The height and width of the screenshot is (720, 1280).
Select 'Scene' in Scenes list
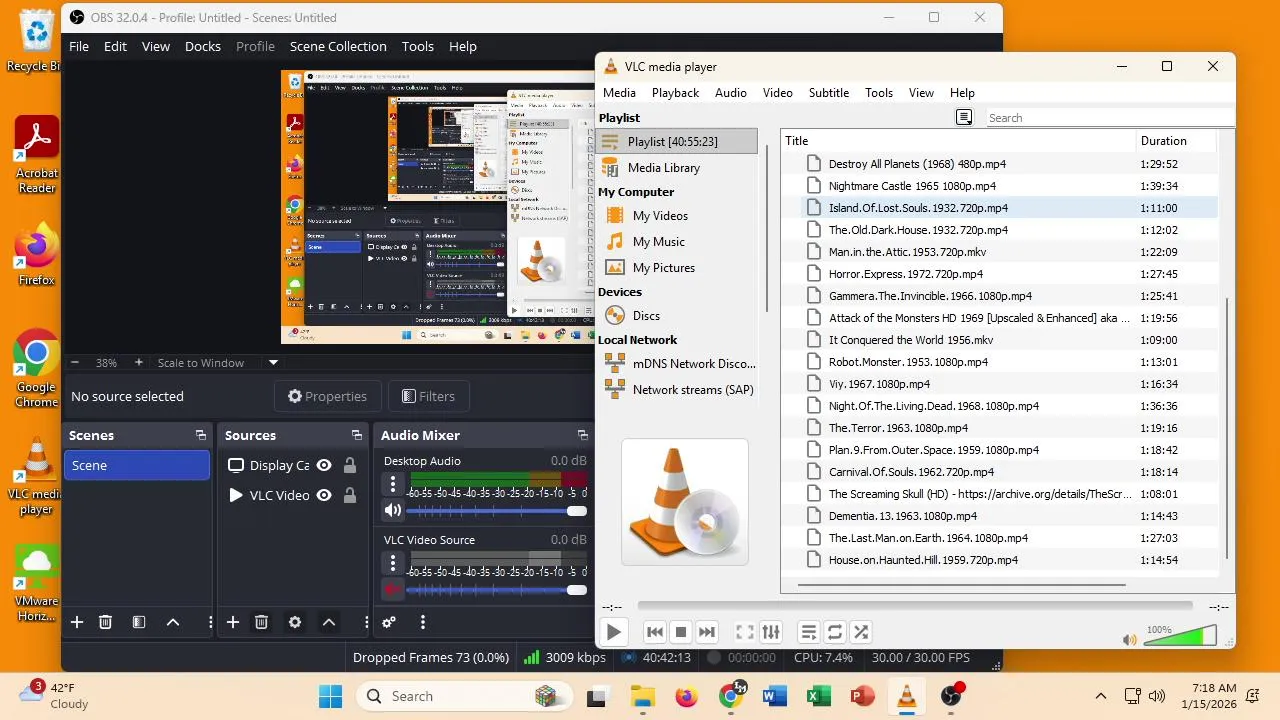tap(137, 465)
